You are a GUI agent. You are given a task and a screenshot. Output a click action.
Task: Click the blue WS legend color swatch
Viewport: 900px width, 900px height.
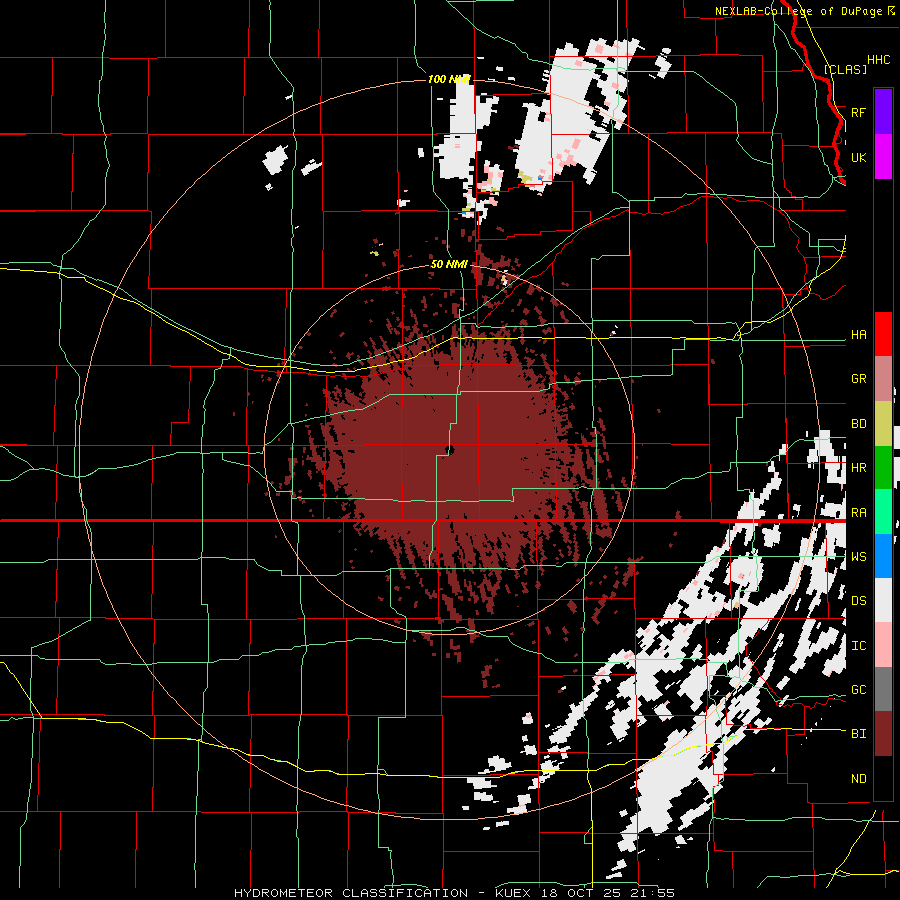(883, 556)
